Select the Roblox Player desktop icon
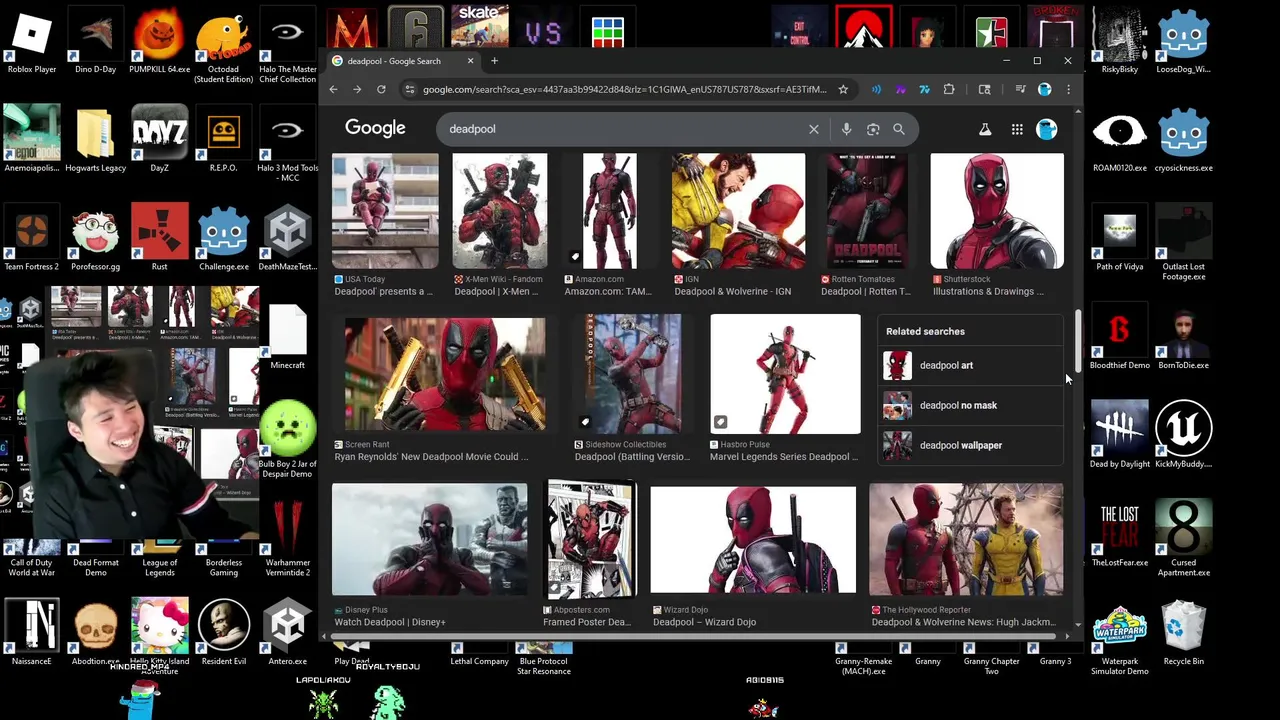 [32, 41]
